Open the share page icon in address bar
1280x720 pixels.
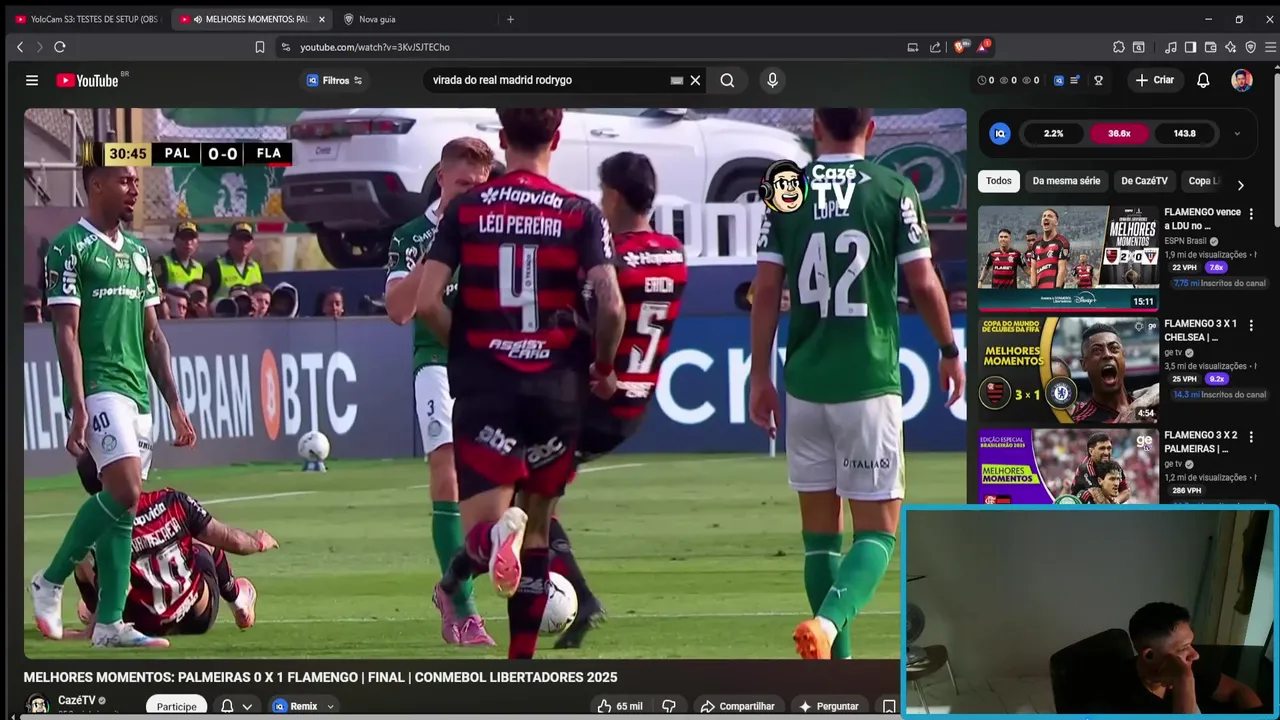[935, 47]
